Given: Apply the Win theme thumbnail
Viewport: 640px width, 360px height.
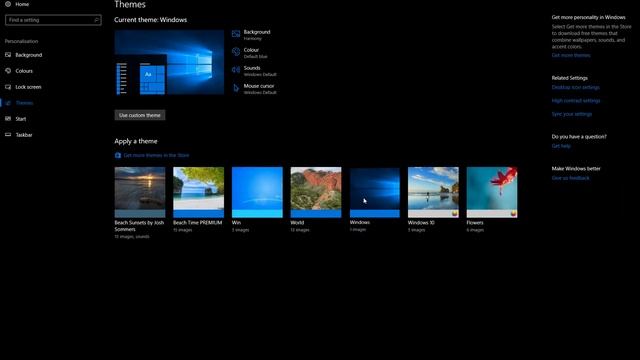Looking at the screenshot, I should coord(257,192).
